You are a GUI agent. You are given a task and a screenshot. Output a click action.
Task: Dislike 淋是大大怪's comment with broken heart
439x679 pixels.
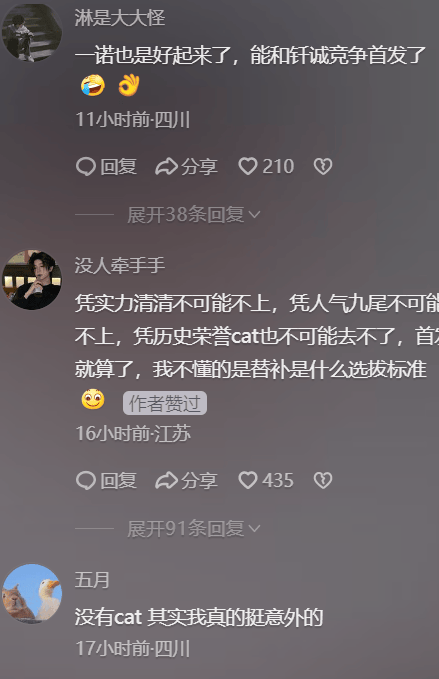(x=323, y=166)
